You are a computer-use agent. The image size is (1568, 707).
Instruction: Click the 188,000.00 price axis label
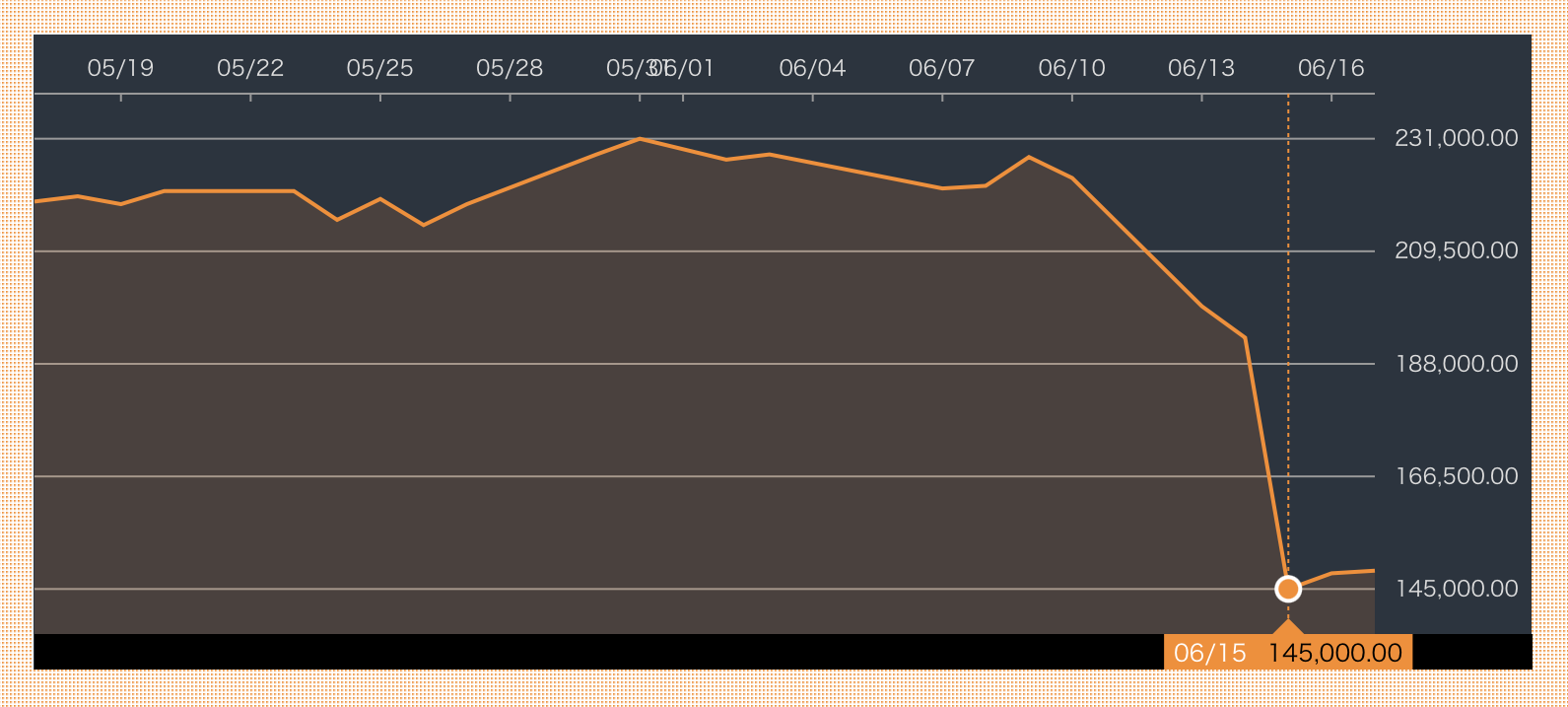click(1456, 364)
